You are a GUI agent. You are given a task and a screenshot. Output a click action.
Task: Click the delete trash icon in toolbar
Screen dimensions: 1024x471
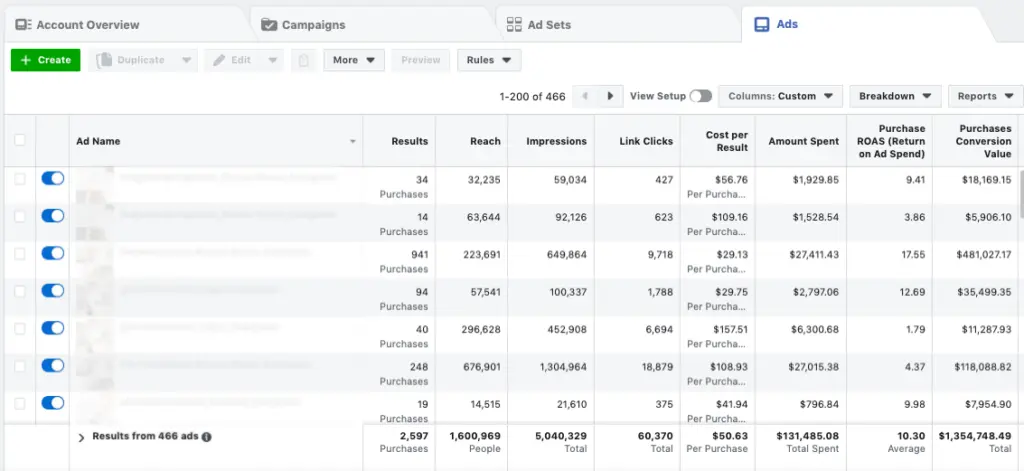pyautogui.click(x=304, y=60)
